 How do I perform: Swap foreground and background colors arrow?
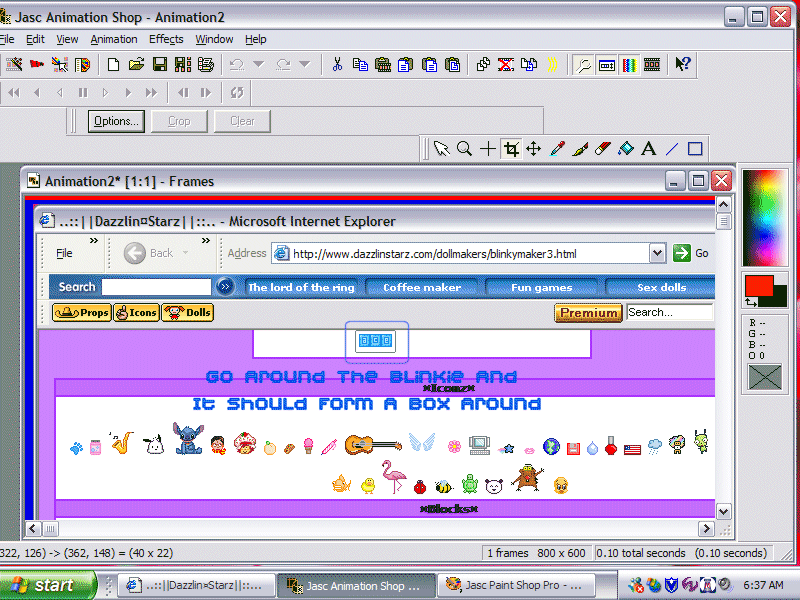(751, 303)
